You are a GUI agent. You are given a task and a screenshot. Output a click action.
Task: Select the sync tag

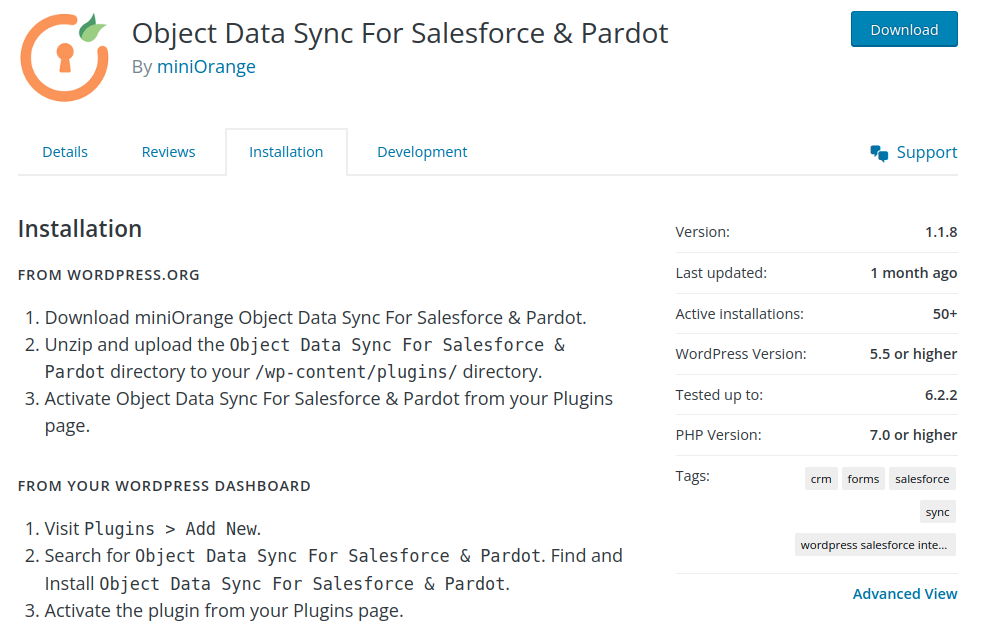point(937,511)
